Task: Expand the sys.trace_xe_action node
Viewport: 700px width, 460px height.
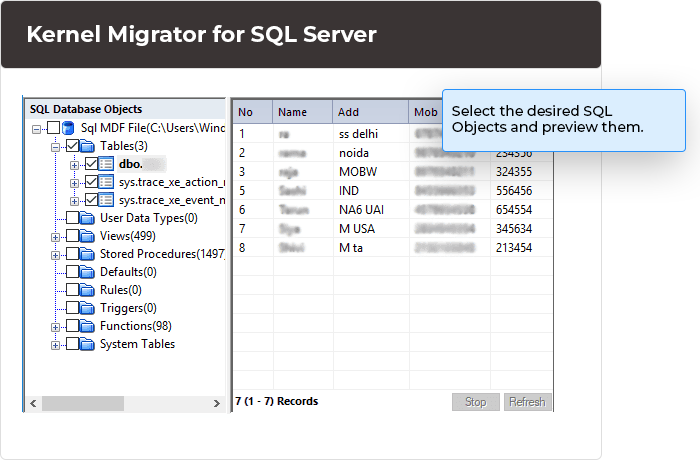Action: [x=74, y=183]
